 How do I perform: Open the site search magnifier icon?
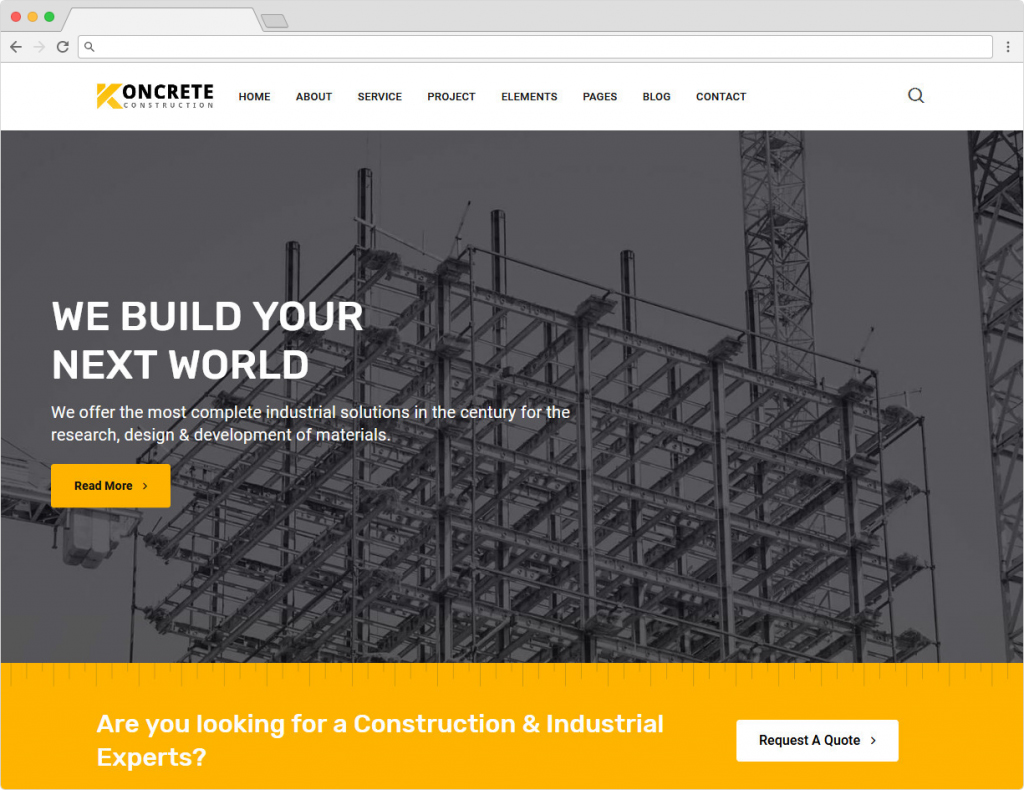[x=915, y=96]
